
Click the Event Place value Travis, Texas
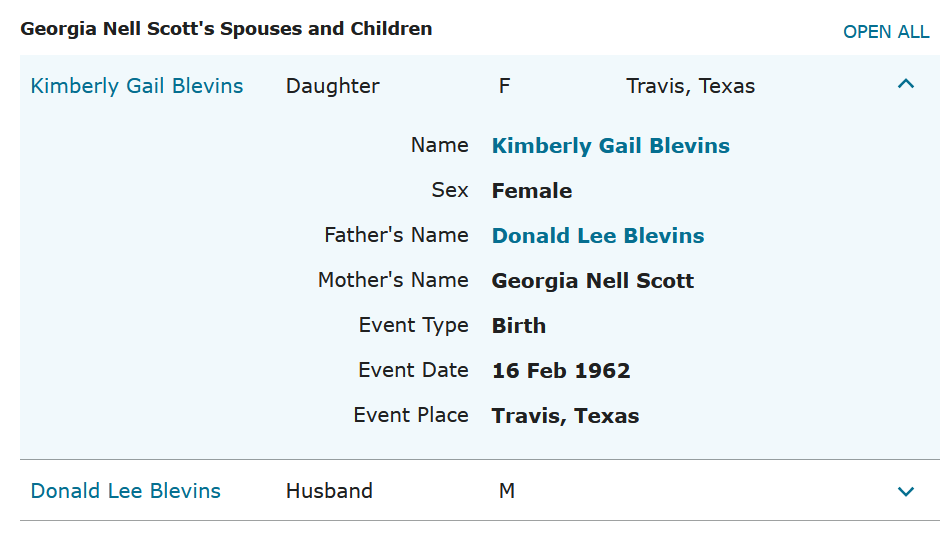pyautogui.click(x=565, y=416)
